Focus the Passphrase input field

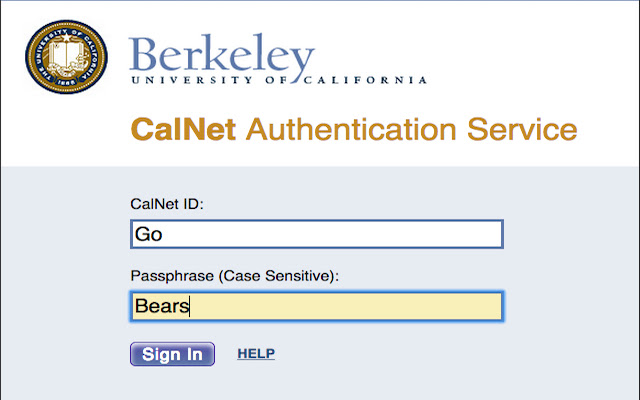click(316, 306)
